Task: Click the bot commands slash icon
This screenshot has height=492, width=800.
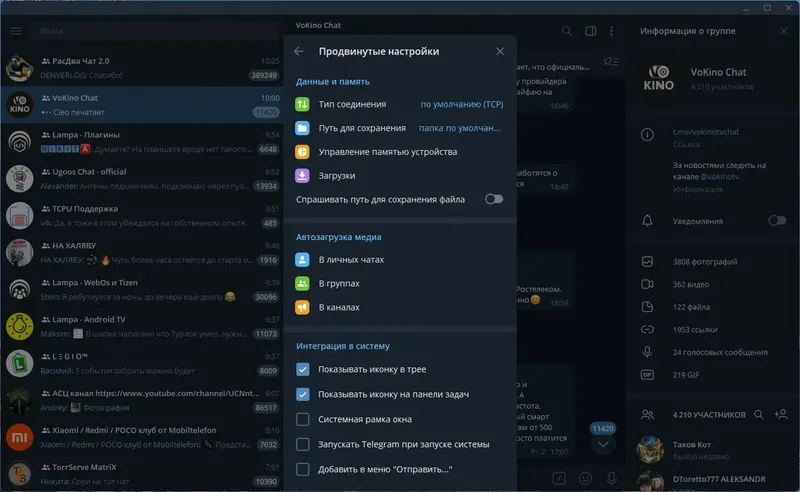Action: click(x=559, y=478)
